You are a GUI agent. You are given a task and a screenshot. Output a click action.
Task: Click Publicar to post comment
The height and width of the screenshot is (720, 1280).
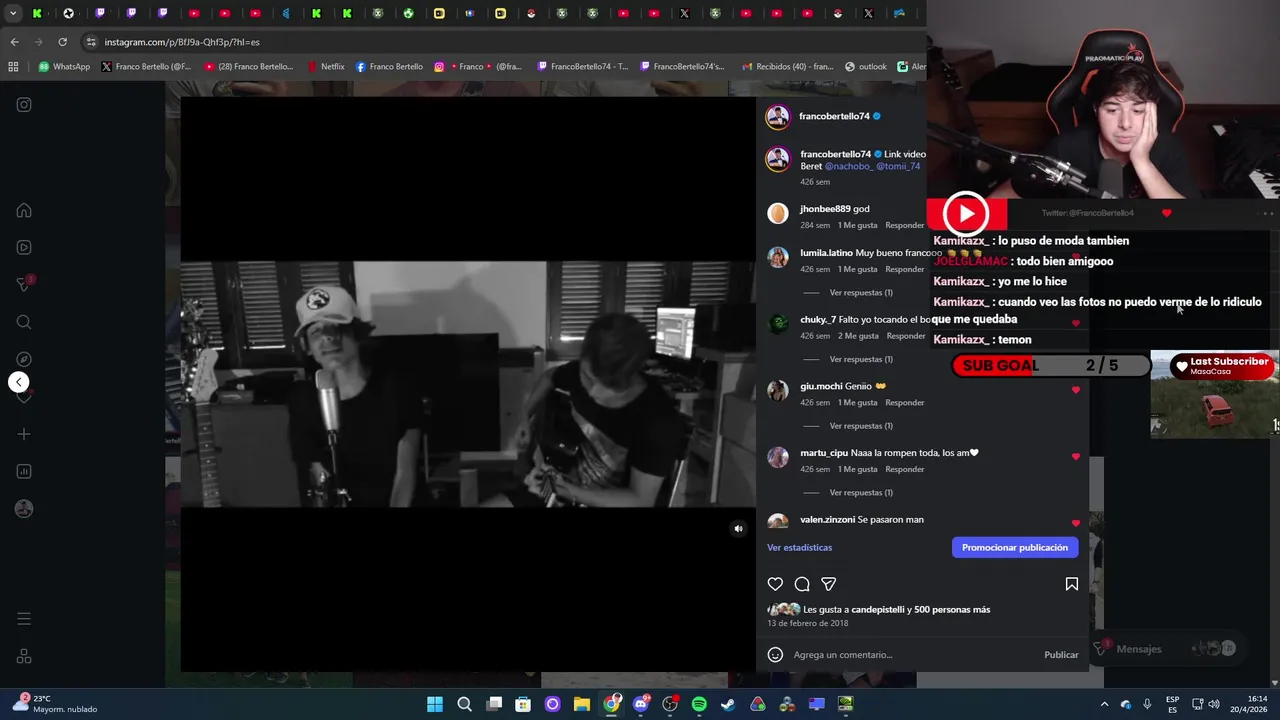pos(1061,655)
